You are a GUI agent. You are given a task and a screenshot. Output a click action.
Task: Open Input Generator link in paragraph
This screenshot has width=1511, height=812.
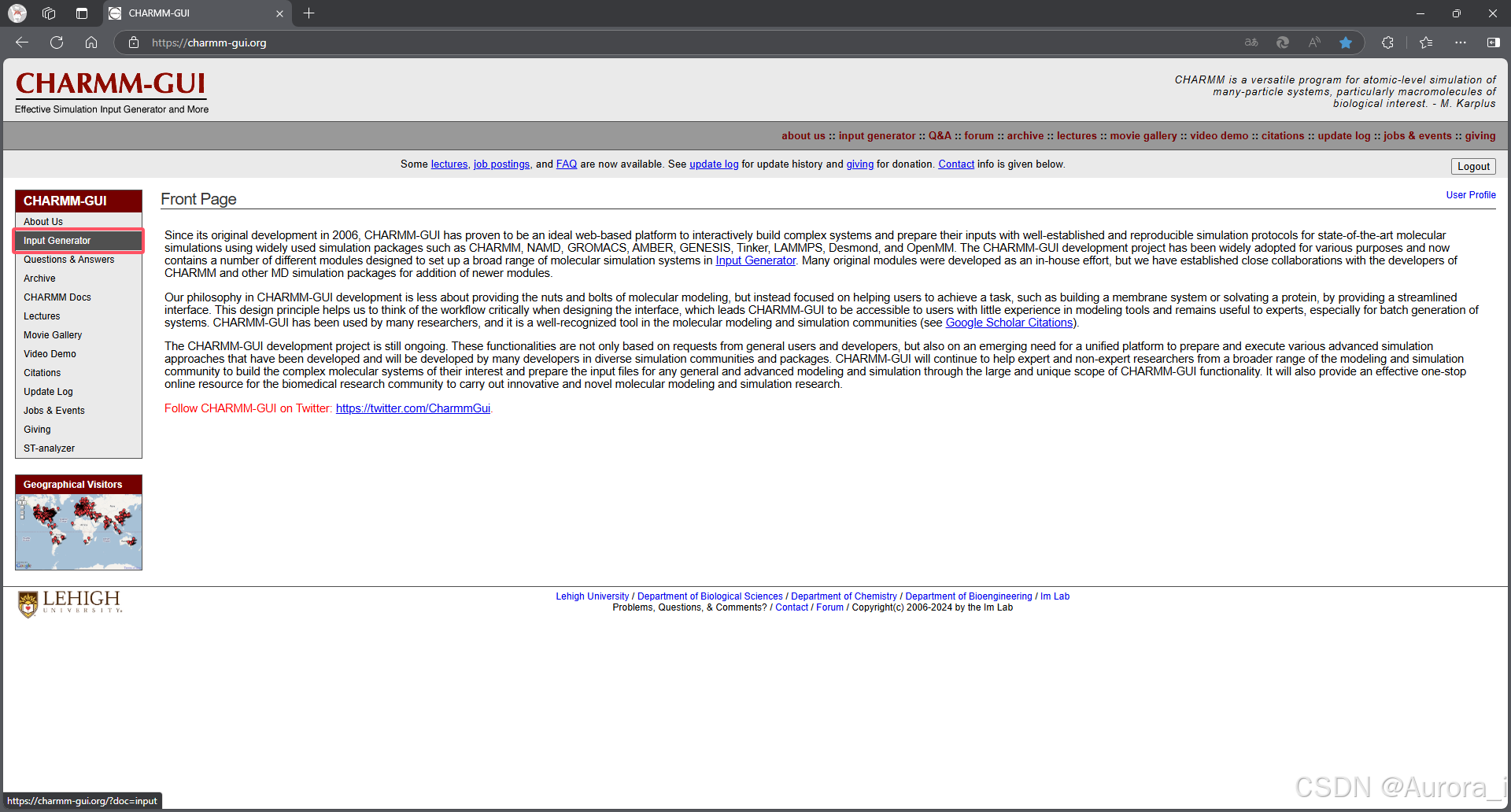tap(755, 260)
